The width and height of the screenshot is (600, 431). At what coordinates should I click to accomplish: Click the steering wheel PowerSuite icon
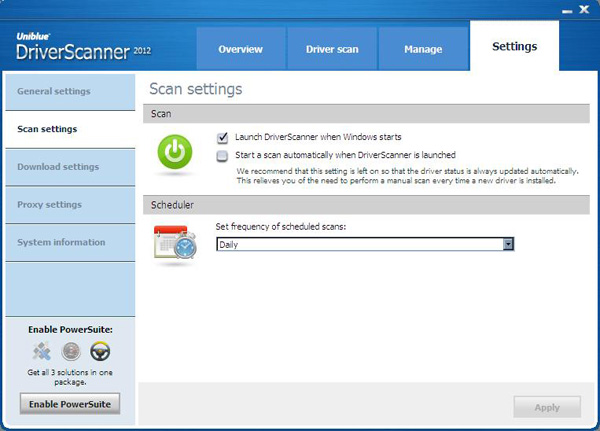100,351
